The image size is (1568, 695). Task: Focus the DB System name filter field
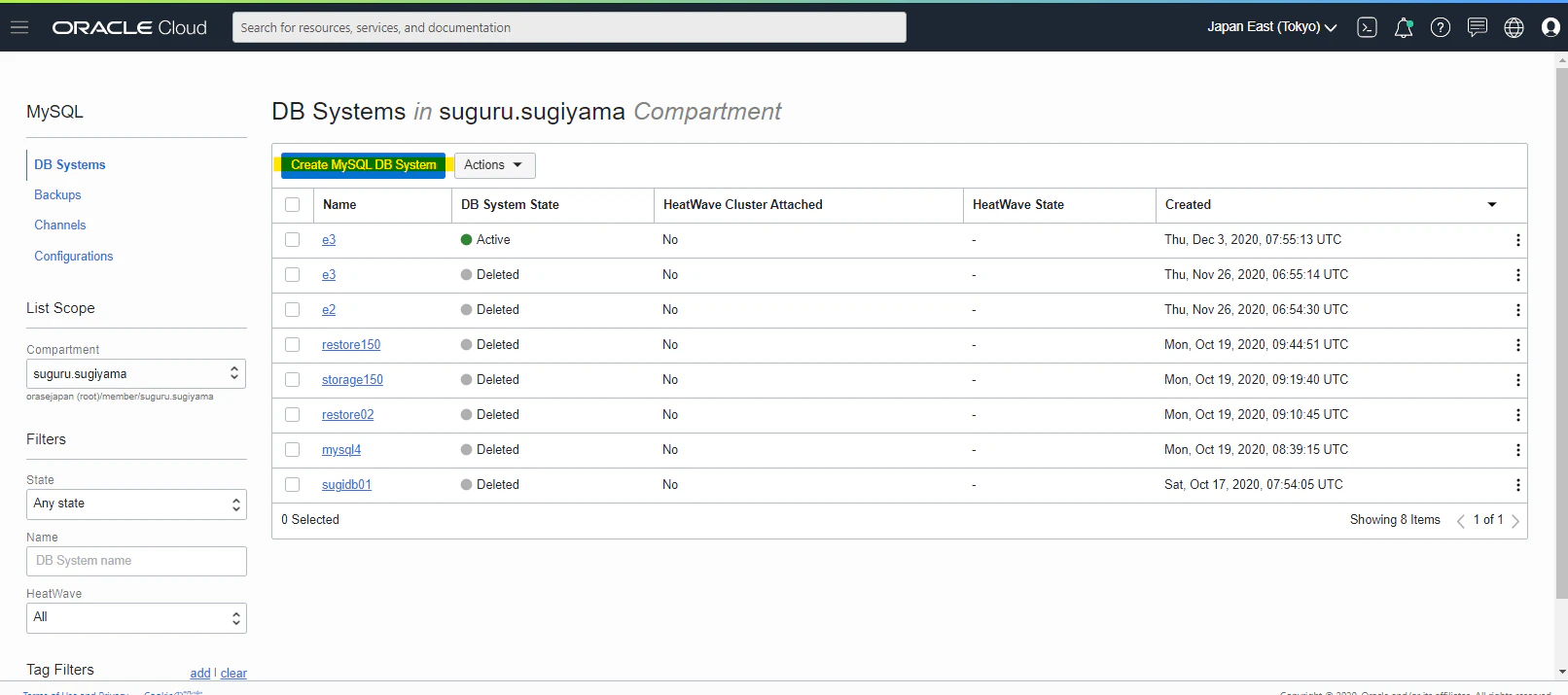[x=136, y=561]
